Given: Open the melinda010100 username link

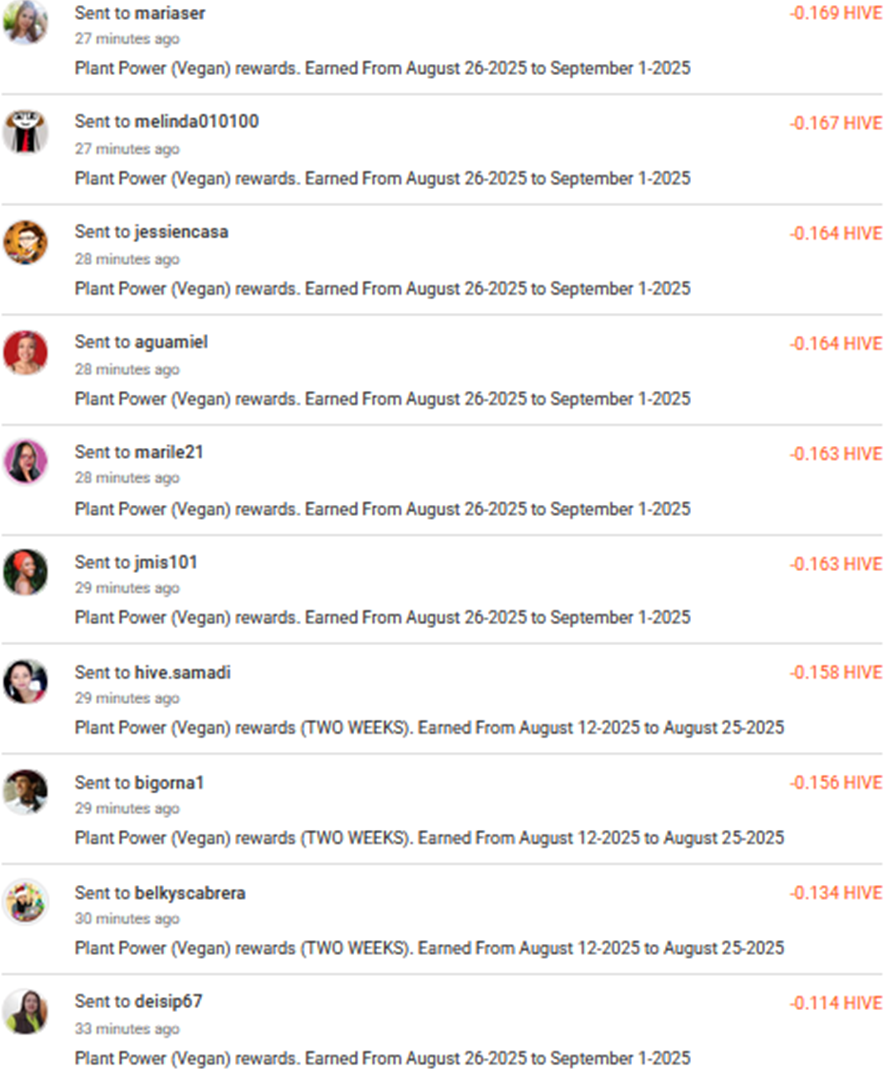Looking at the screenshot, I should pyautogui.click(x=196, y=122).
